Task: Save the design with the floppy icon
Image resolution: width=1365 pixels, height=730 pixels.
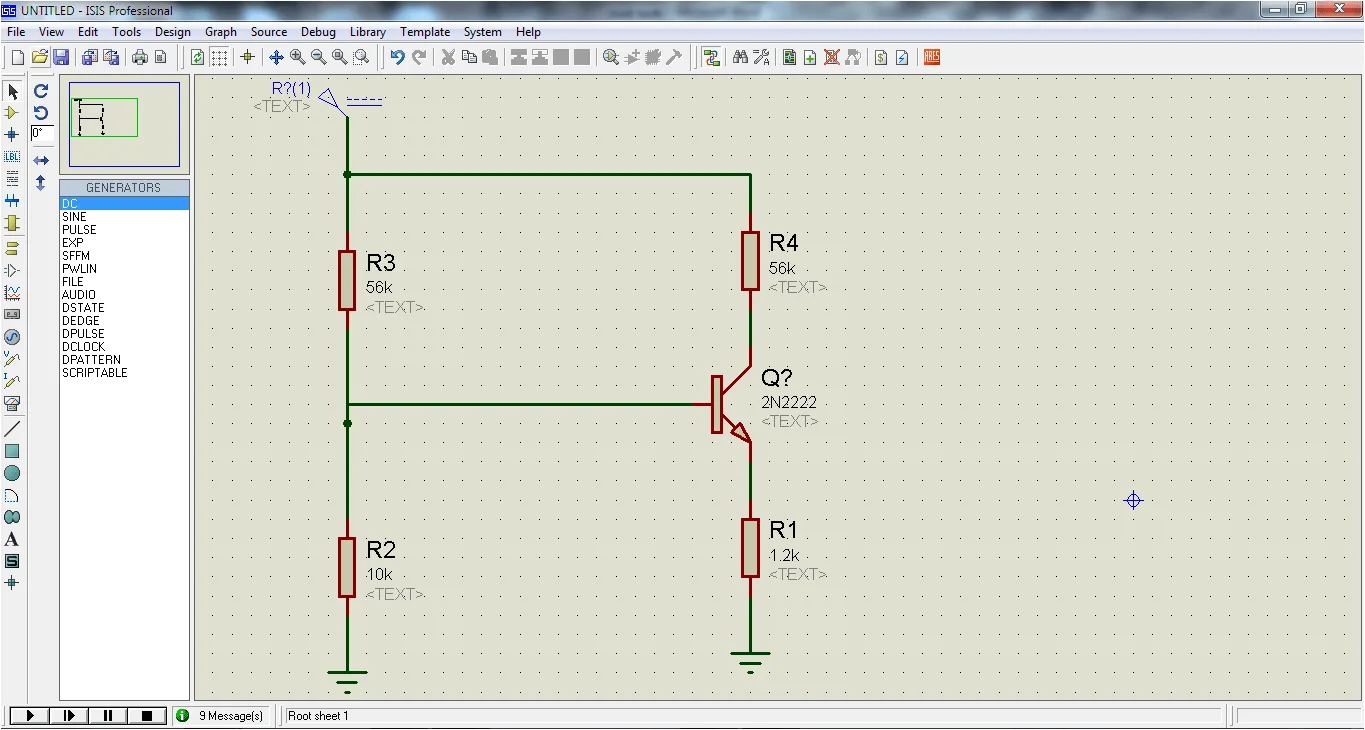Action: [61, 58]
